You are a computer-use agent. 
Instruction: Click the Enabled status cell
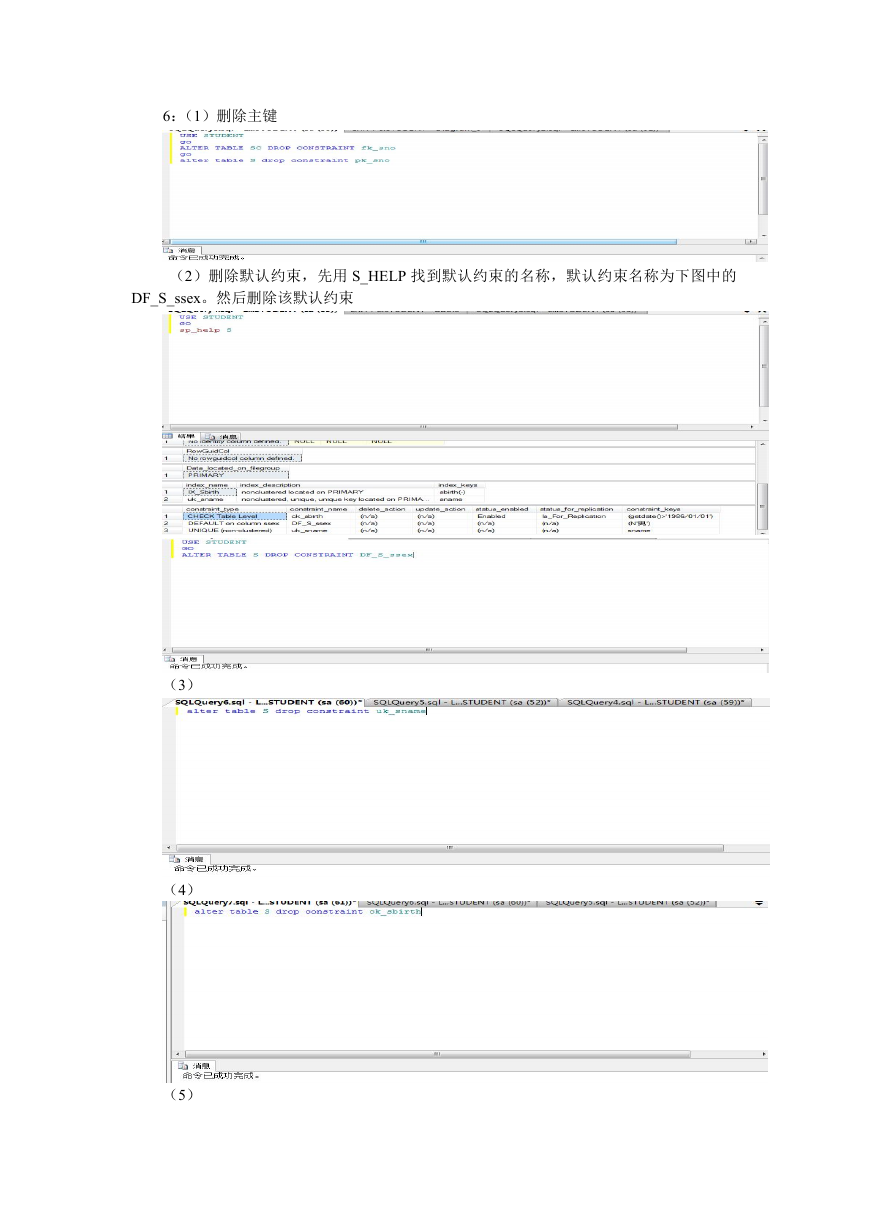[x=505, y=516]
